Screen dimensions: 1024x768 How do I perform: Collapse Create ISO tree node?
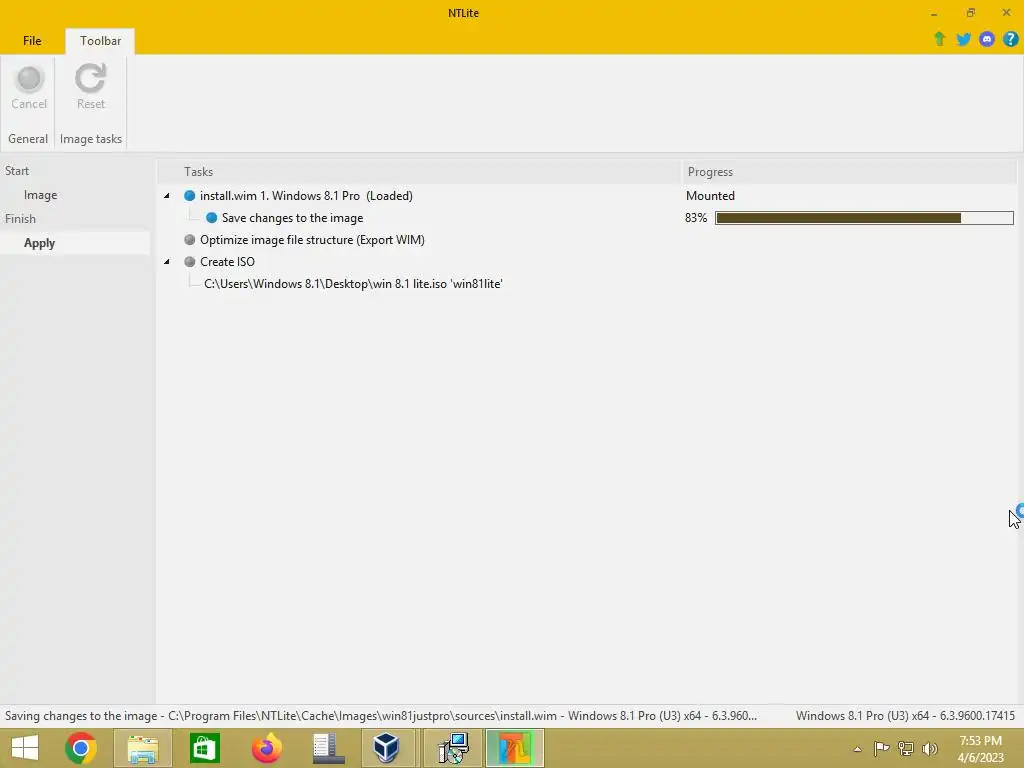pyautogui.click(x=167, y=262)
